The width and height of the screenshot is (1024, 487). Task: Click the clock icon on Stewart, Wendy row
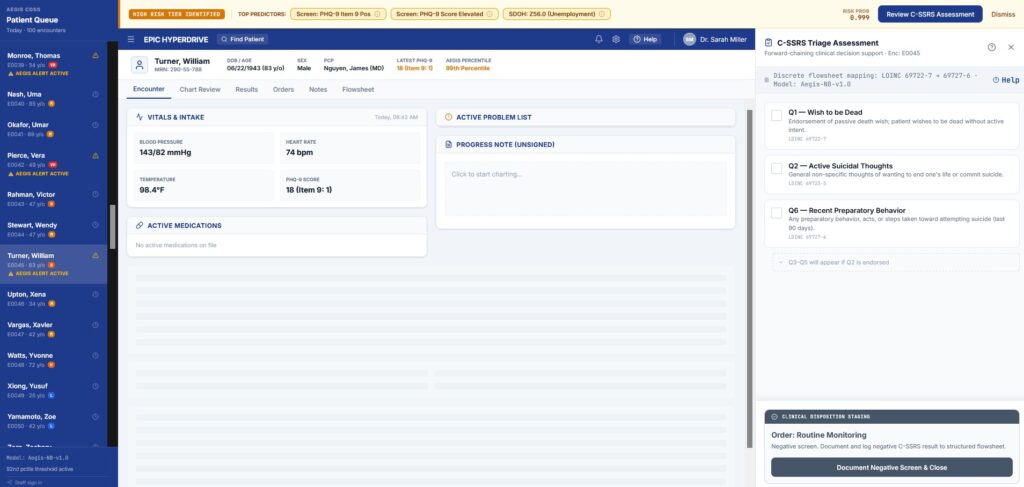click(x=95, y=225)
